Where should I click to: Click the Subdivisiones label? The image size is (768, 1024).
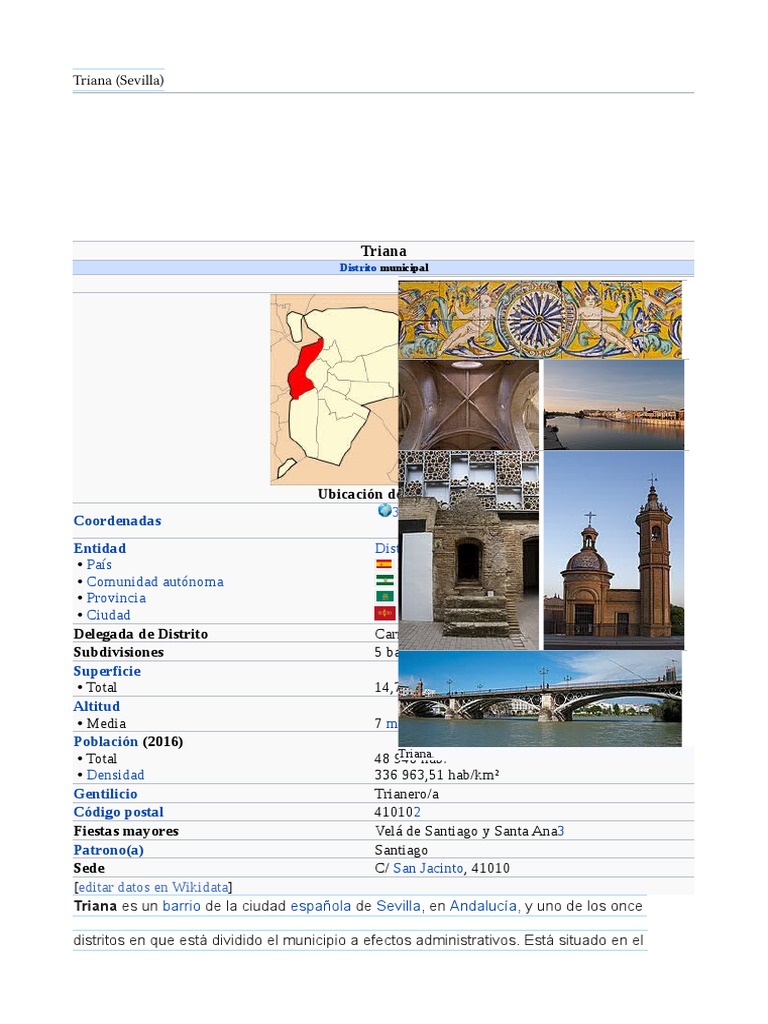[x=119, y=652]
